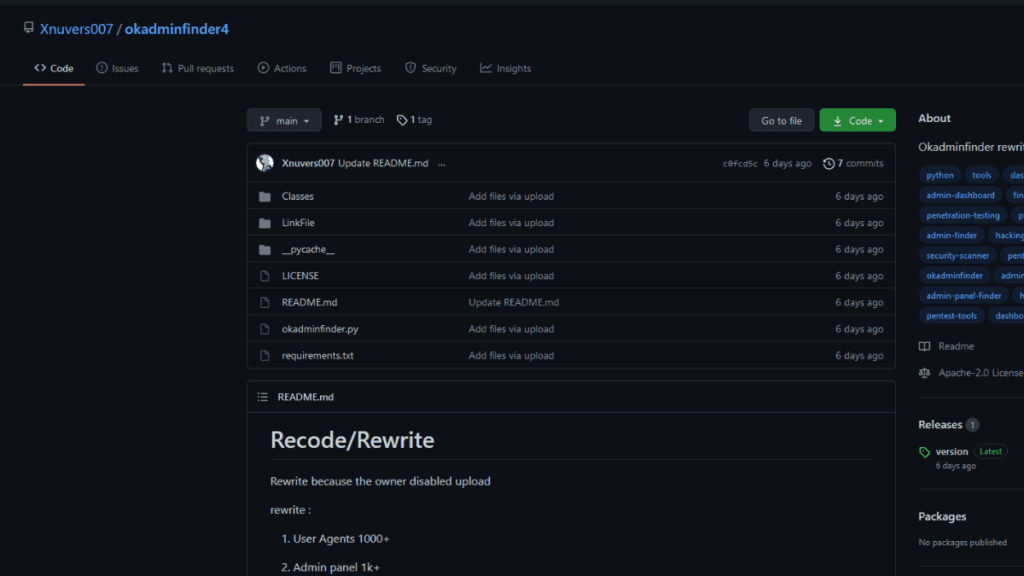Open the __pycache__ folder

pos(308,249)
